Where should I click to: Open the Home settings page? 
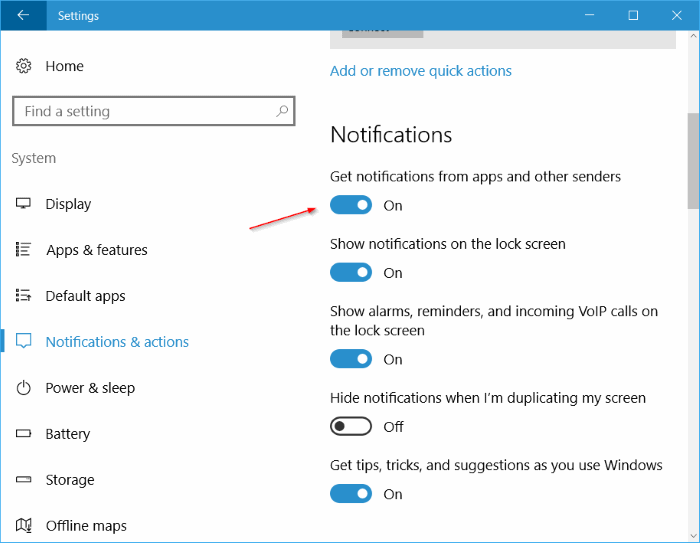(65, 66)
